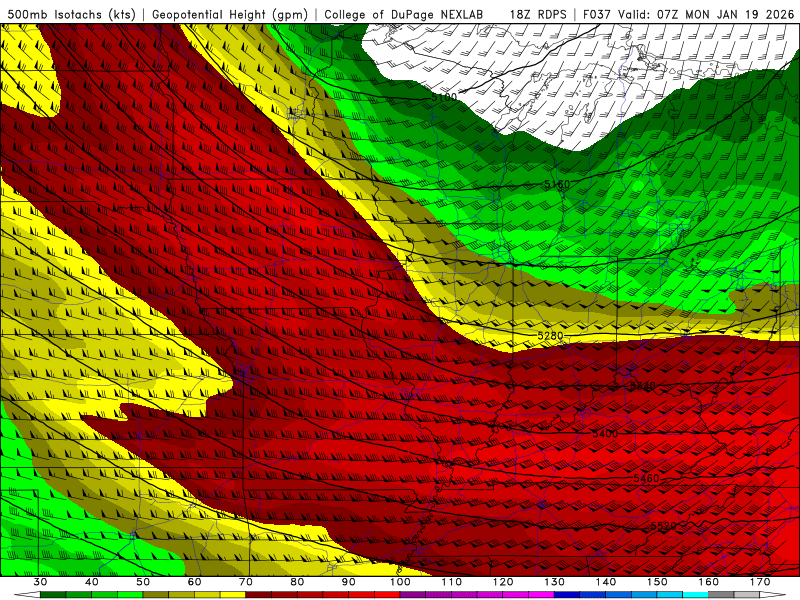Click the 80 value on the color scale

297,582
